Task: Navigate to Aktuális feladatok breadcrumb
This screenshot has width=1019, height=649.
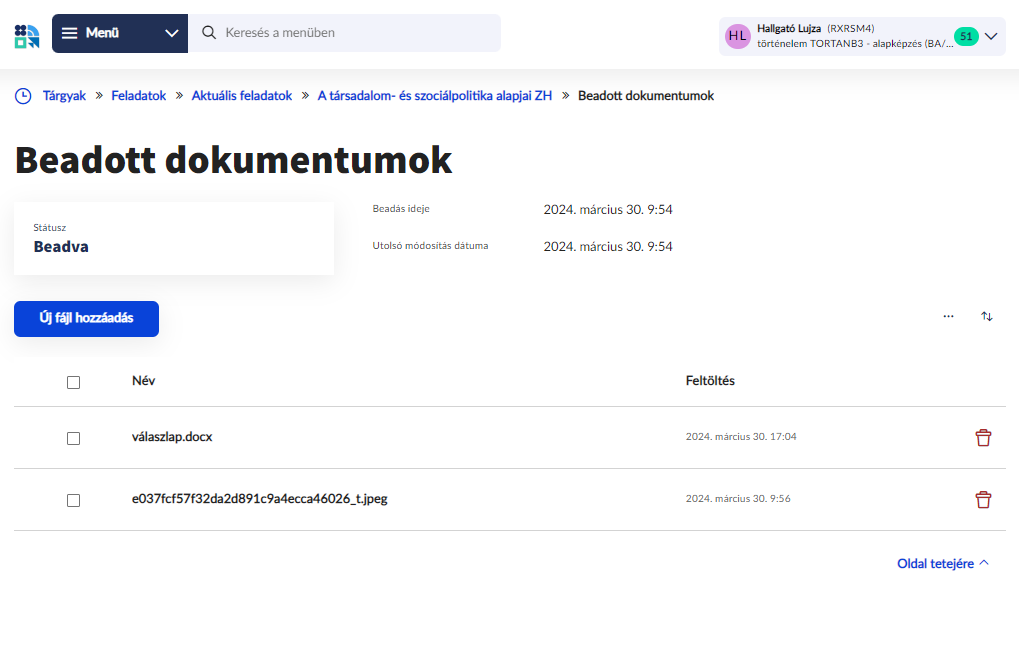Action: click(x=242, y=95)
